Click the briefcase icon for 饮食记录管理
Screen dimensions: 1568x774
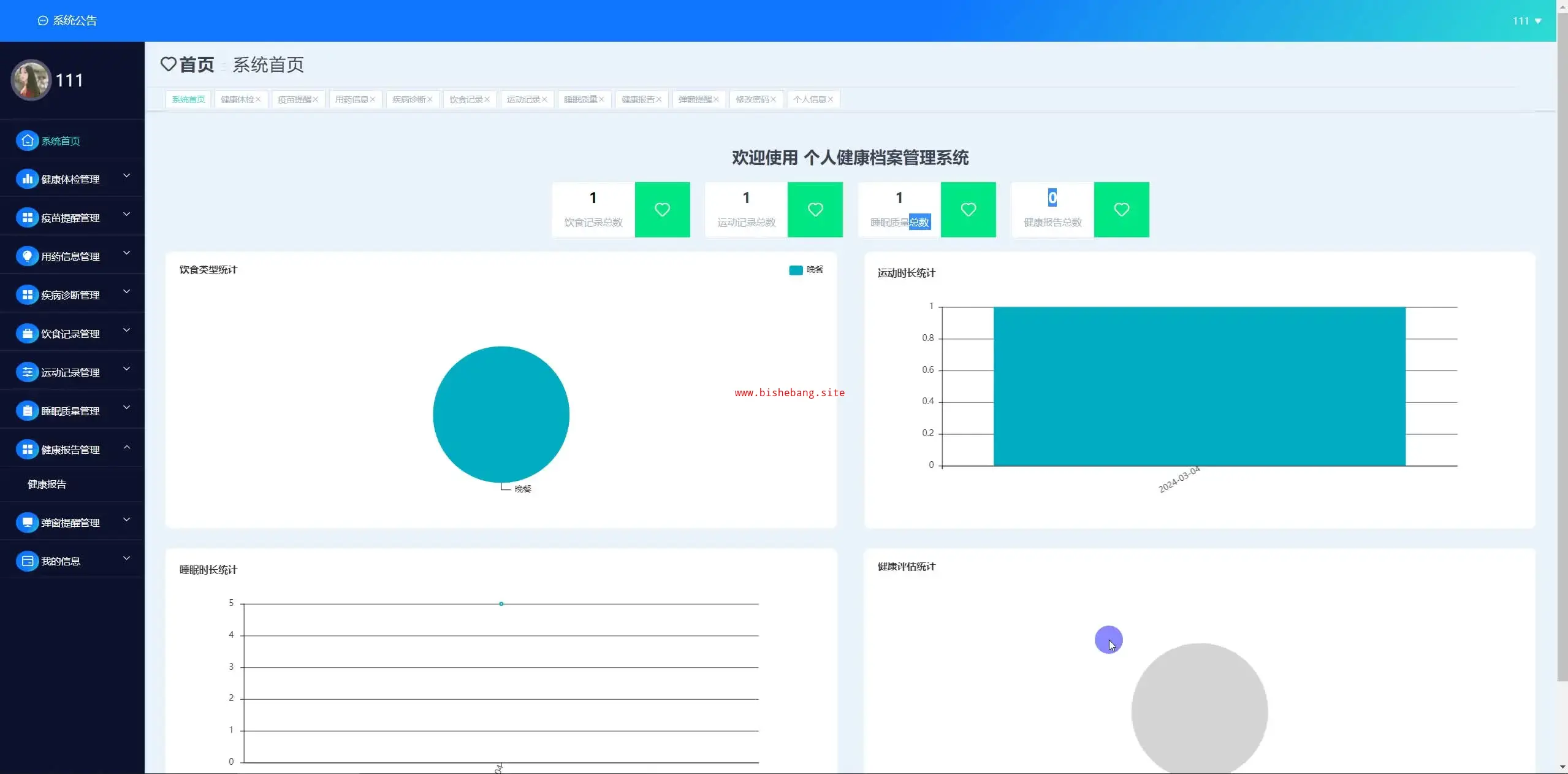[27, 334]
